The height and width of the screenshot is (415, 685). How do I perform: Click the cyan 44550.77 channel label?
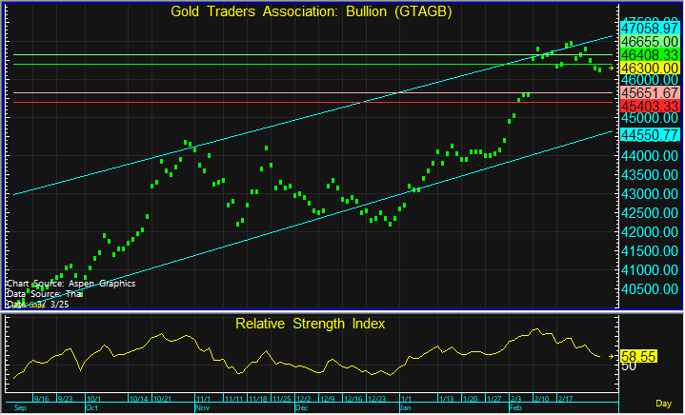click(x=649, y=132)
